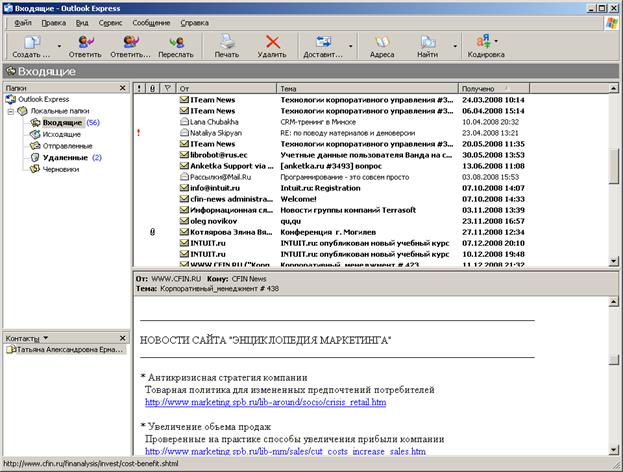
Task: Open the cut_costs_increase_sales.htm link
Action: point(285,451)
